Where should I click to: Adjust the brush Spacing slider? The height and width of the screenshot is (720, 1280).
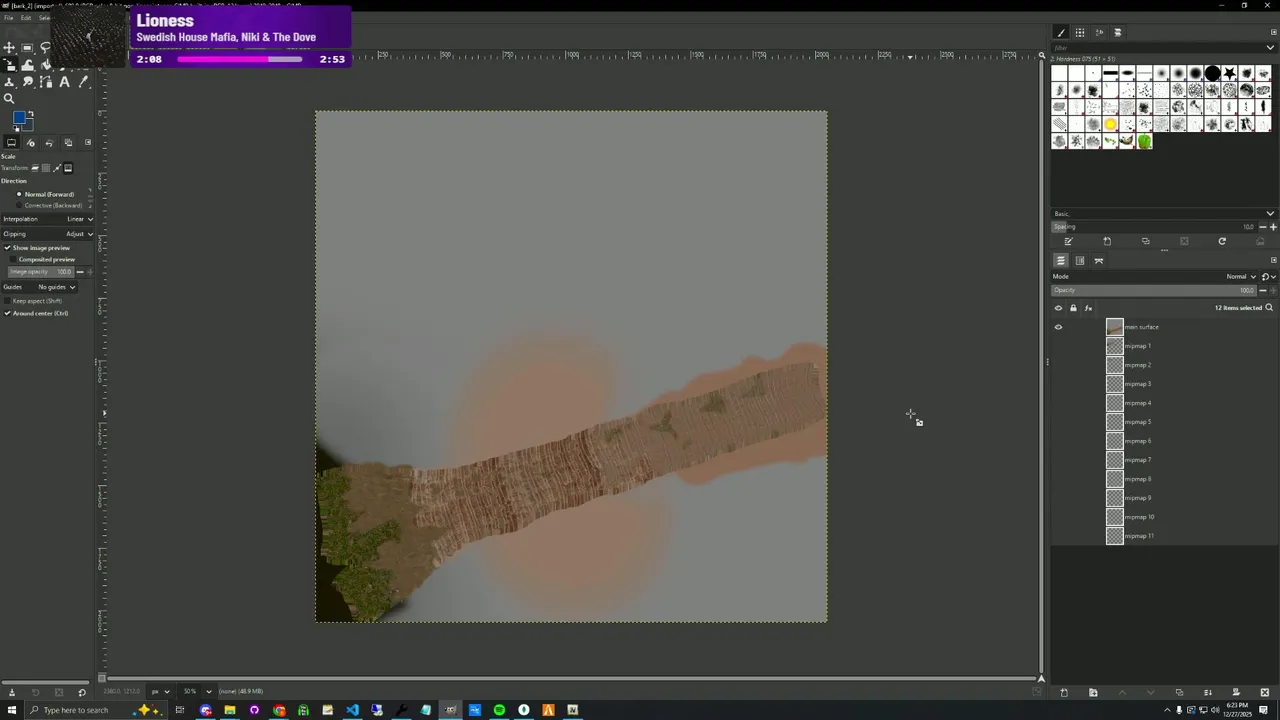click(x=1155, y=227)
